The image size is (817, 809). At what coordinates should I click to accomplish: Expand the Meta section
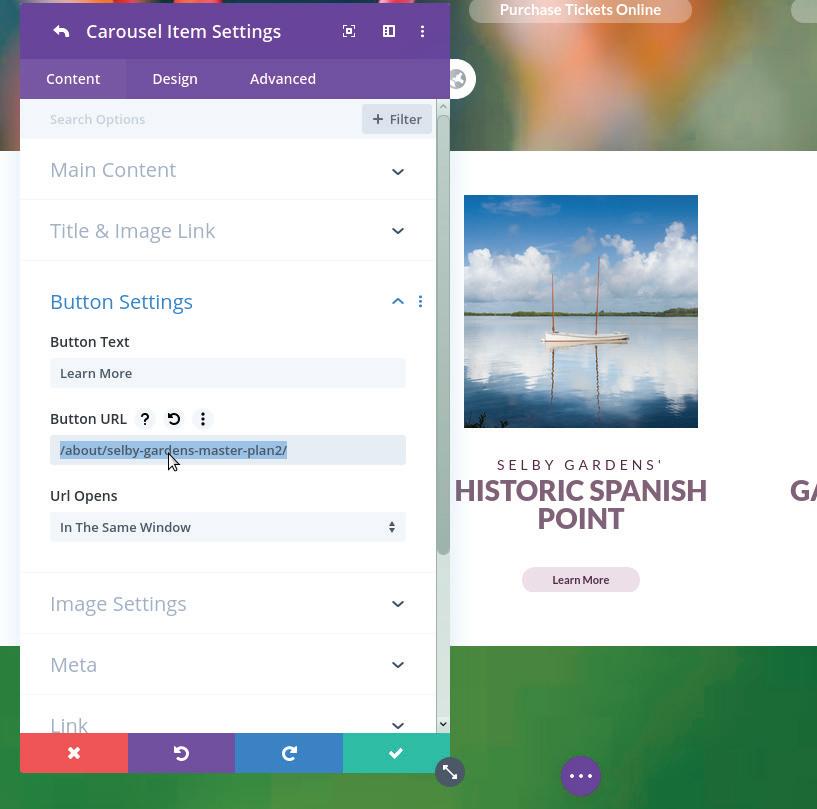(228, 665)
